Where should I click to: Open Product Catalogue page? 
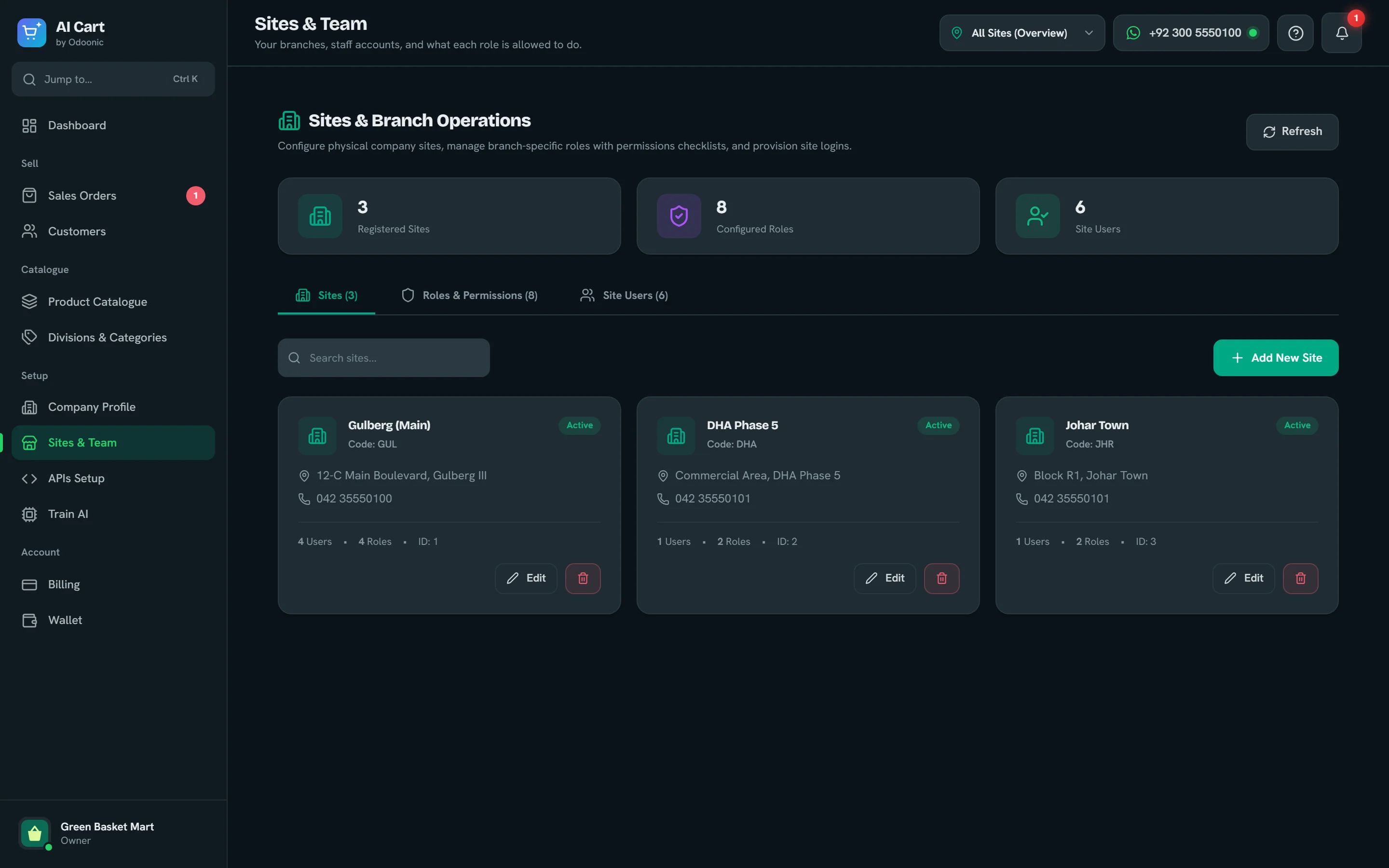pos(113,302)
